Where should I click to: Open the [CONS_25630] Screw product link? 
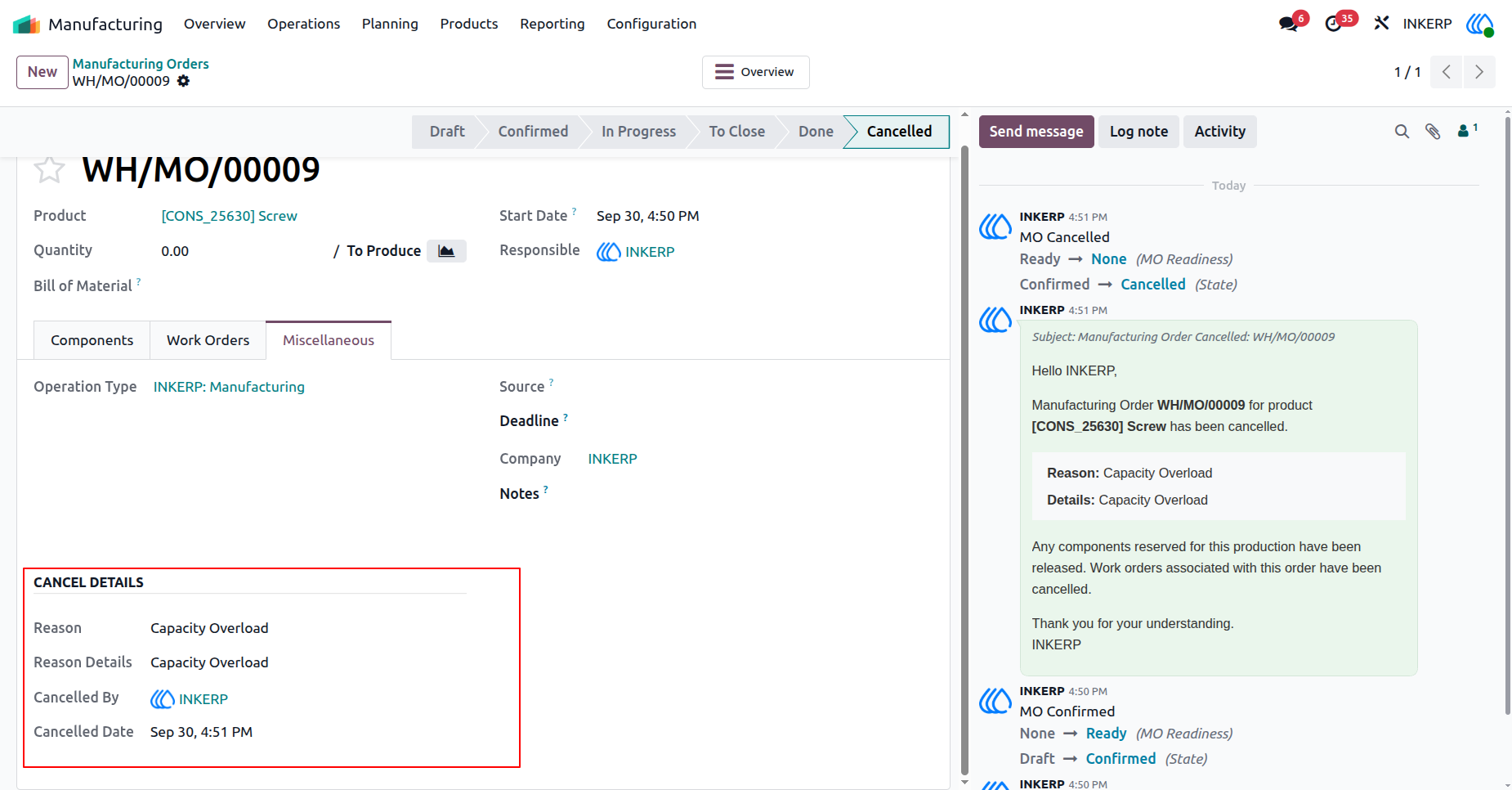tap(229, 216)
